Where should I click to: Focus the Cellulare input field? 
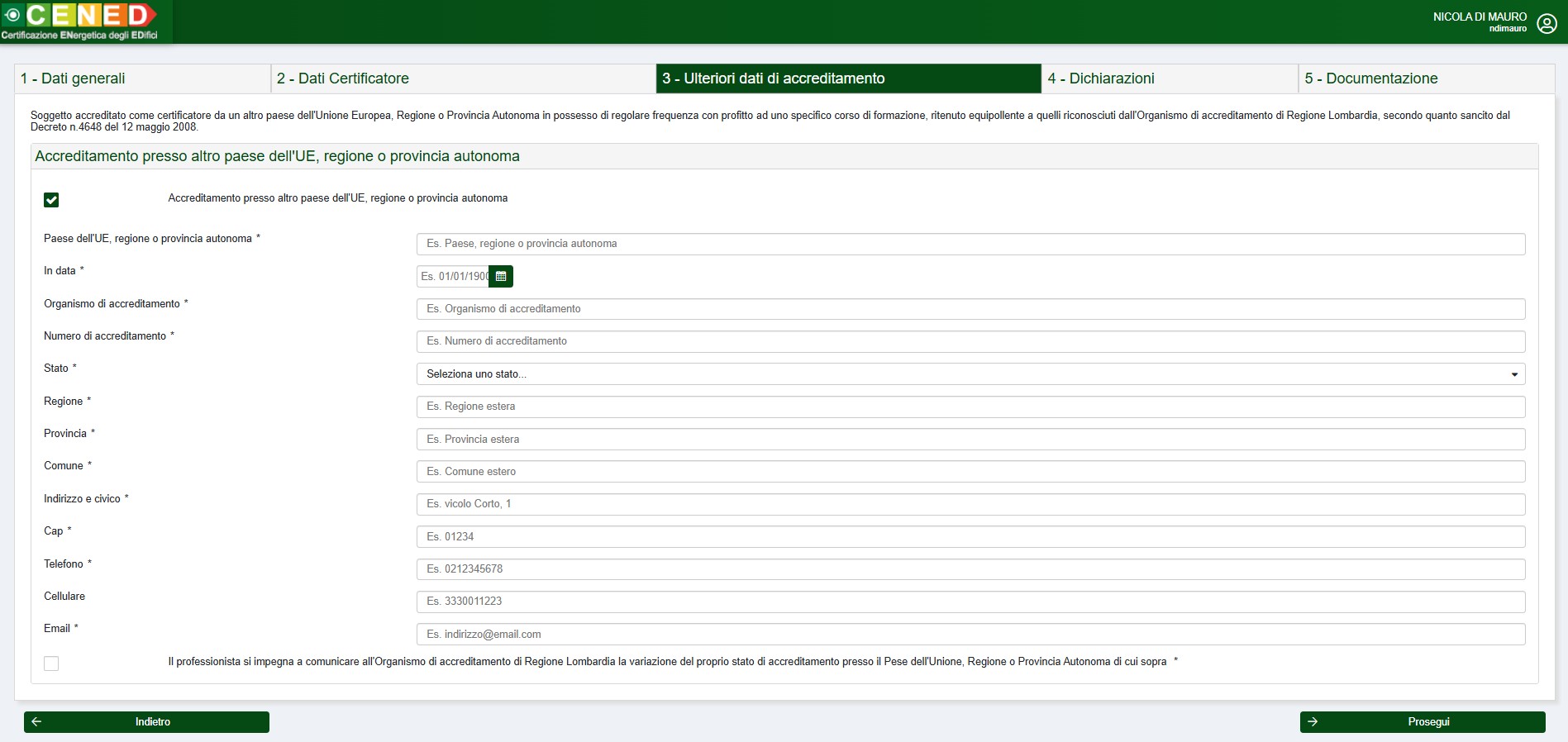click(x=970, y=602)
